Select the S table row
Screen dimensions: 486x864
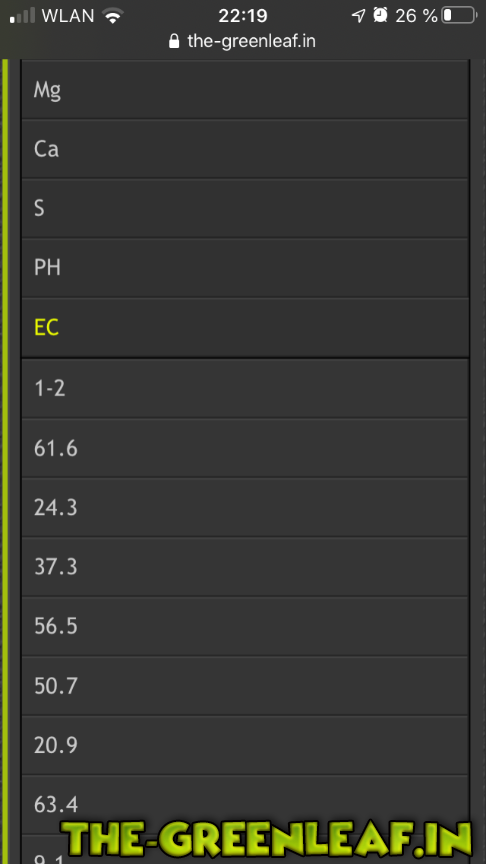pyautogui.click(x=245, y=208)
